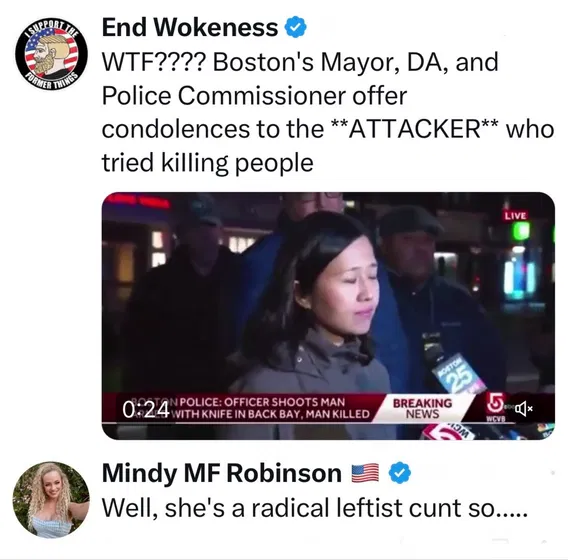Screen dimensions: 568x560
Task: Click the LIVE badge on video
Action: pos(515,216)
